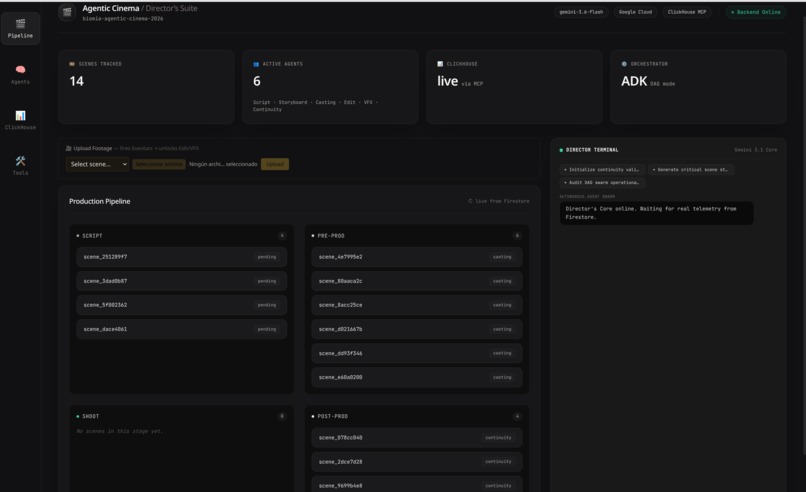Click the Production Pipeline heading

point(100,201)
